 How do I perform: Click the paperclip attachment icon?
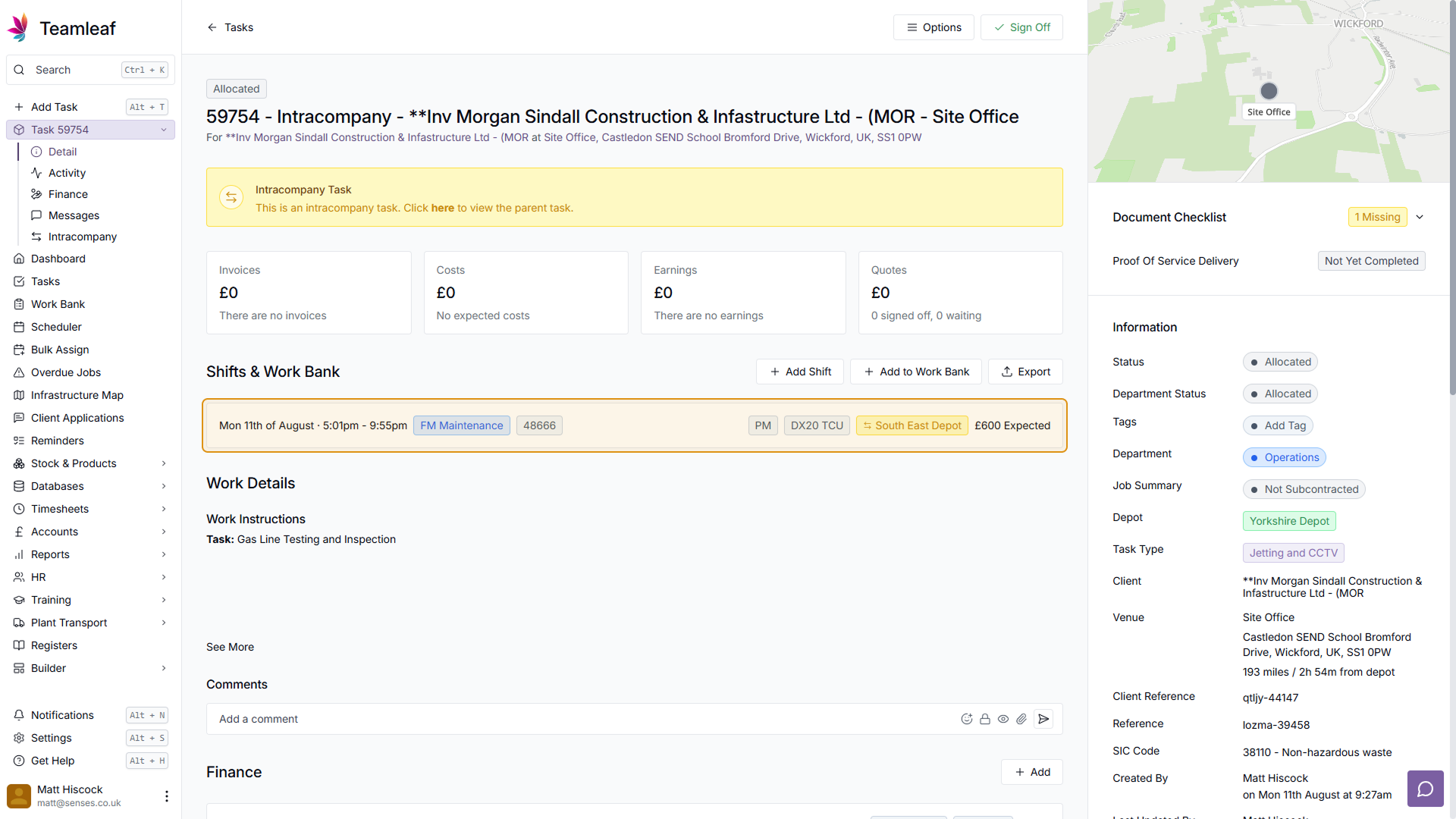pos(1021,719)
